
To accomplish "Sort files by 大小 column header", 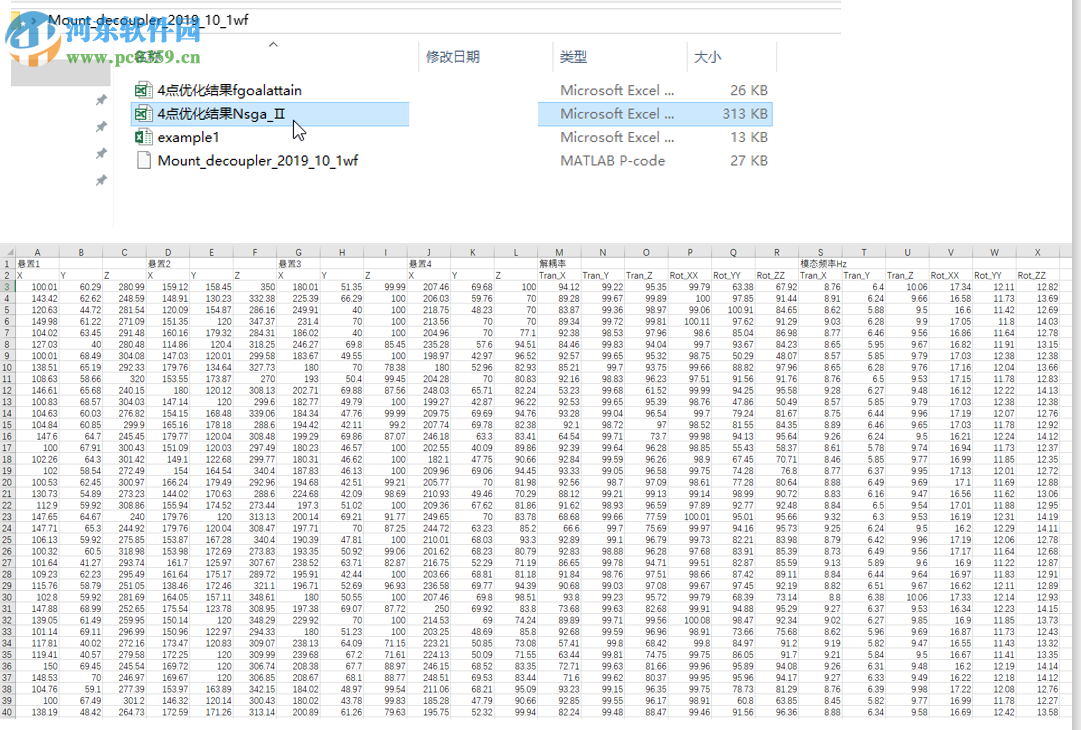I will point(707,57).
